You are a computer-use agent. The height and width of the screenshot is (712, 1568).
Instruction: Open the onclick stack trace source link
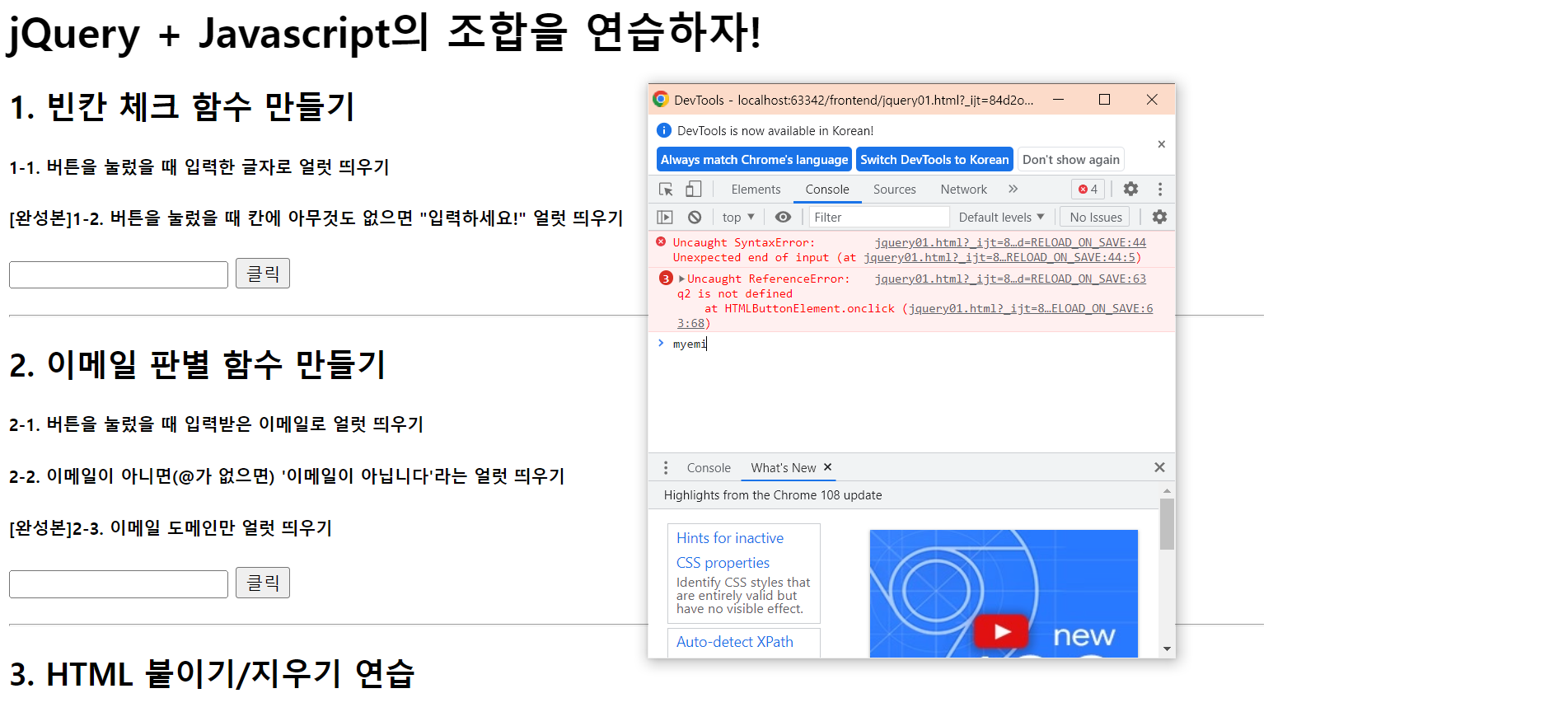[x=1031, y=308]
